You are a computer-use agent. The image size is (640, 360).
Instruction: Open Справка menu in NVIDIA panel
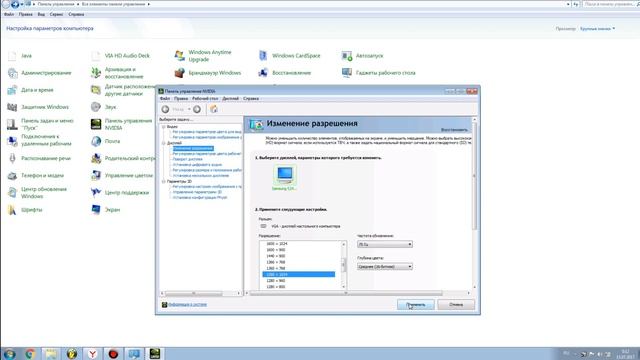tap(251, 99)
